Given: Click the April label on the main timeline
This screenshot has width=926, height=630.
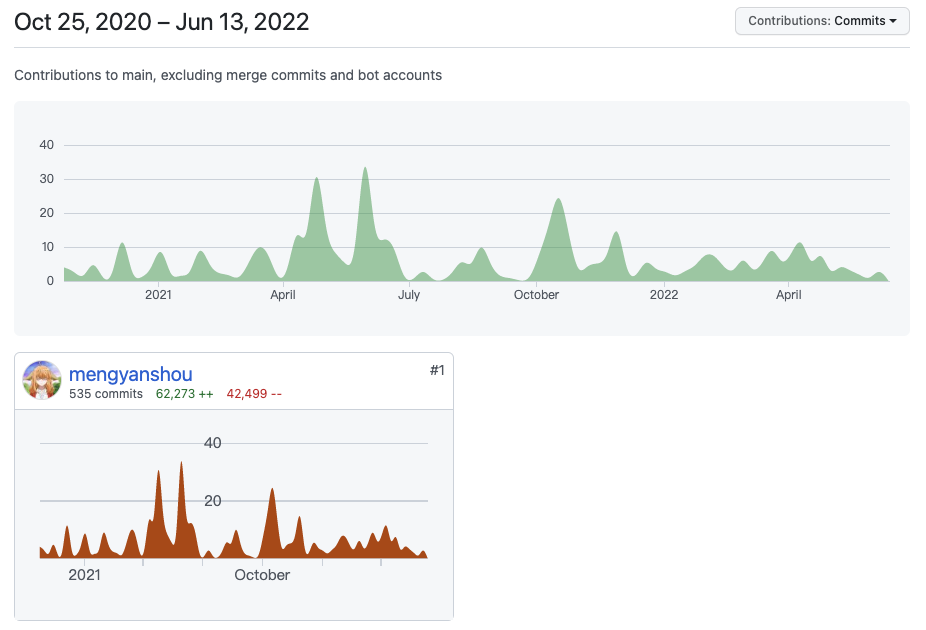Looking at the screenshot, I should 282,295.
